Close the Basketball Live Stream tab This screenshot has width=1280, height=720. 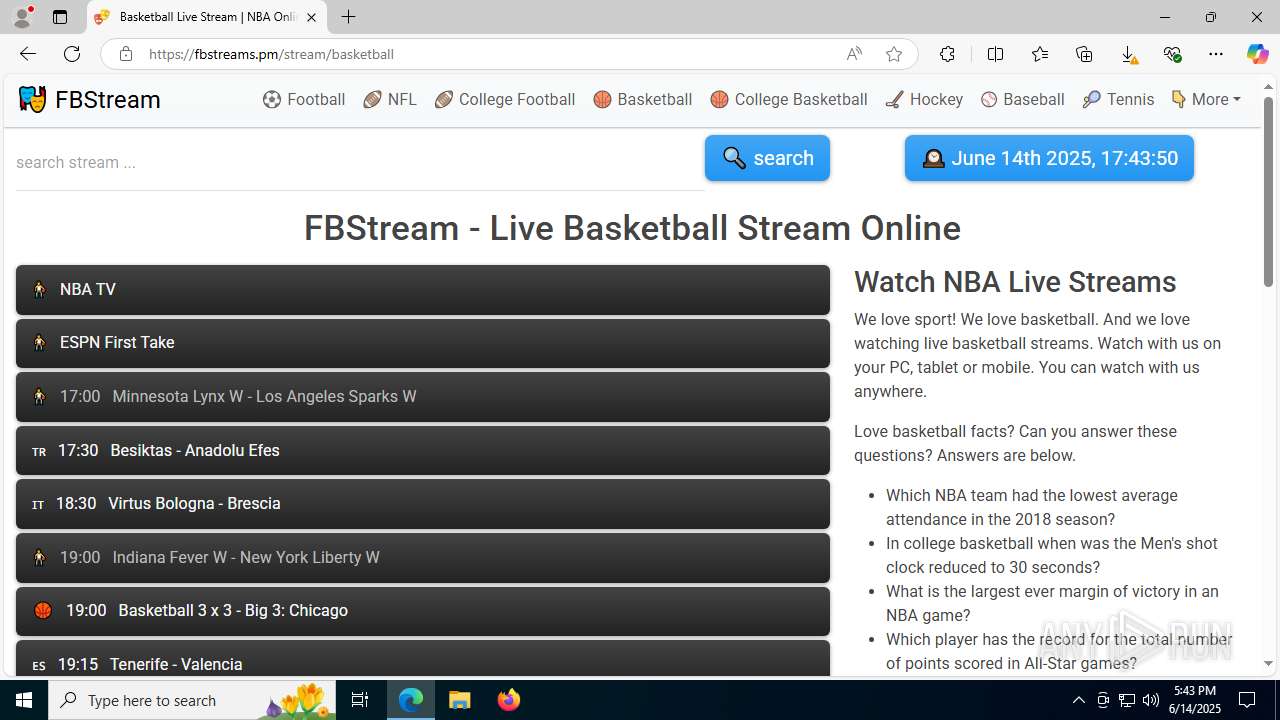tap(311, 17)
